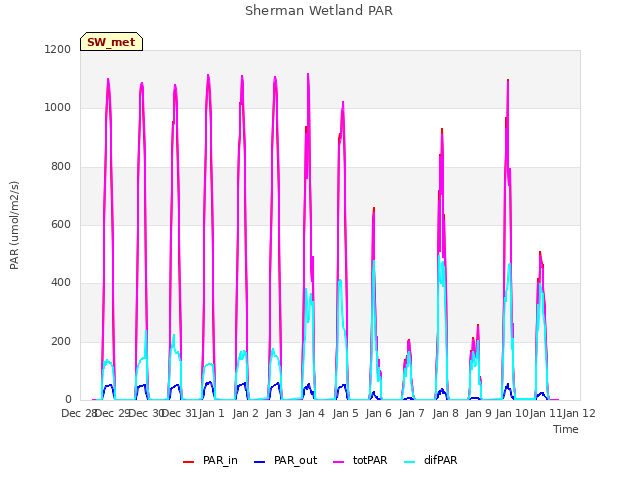Viewport: 640px width, 480px height.
Task: Click the Jan 5 x-axis tick label
Action: coord(346,413)
